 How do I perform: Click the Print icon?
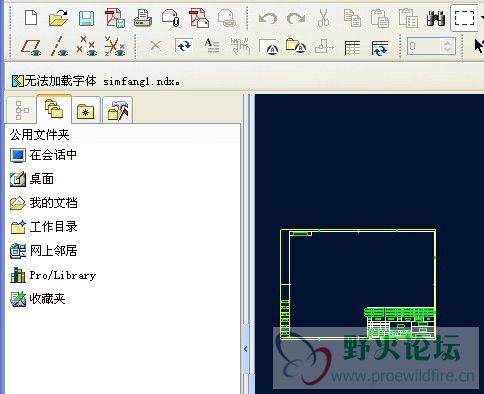(143, 18)
